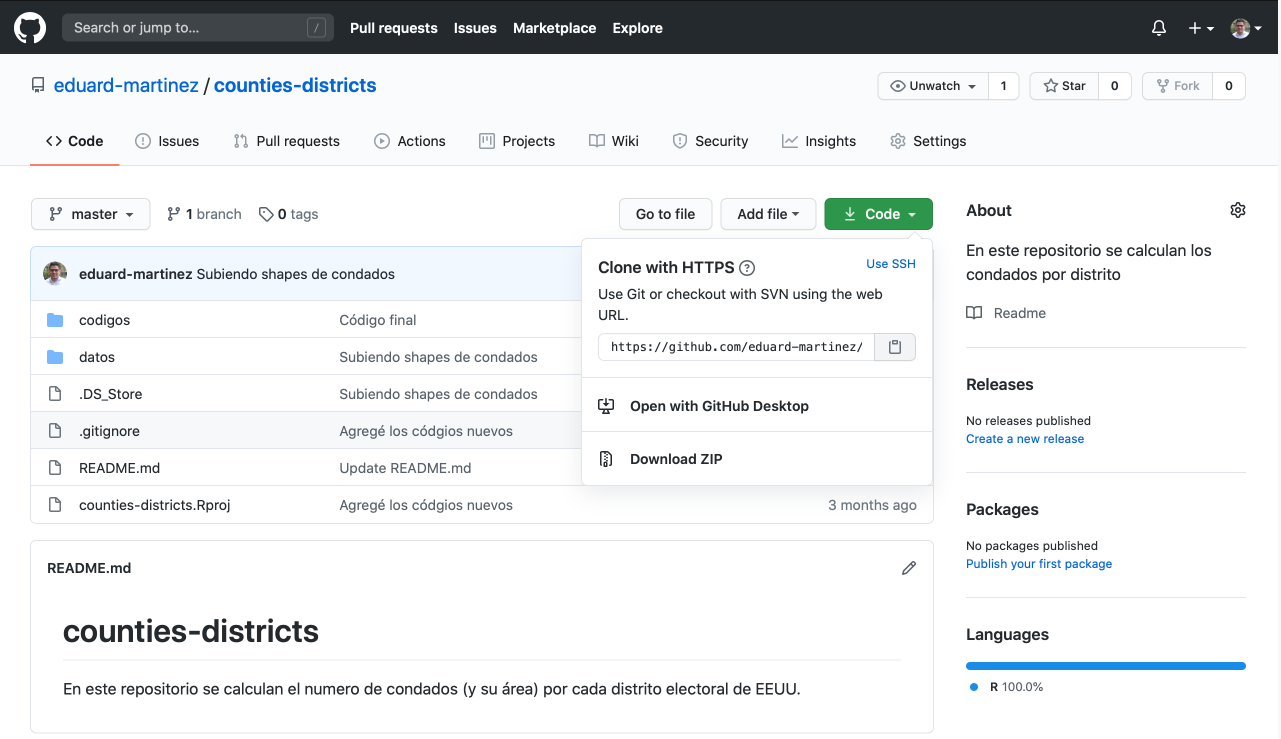Copy the clone URL to clipboard
Image resolution: width=1281 pixels, height=739 pixels.
point(895,347)
